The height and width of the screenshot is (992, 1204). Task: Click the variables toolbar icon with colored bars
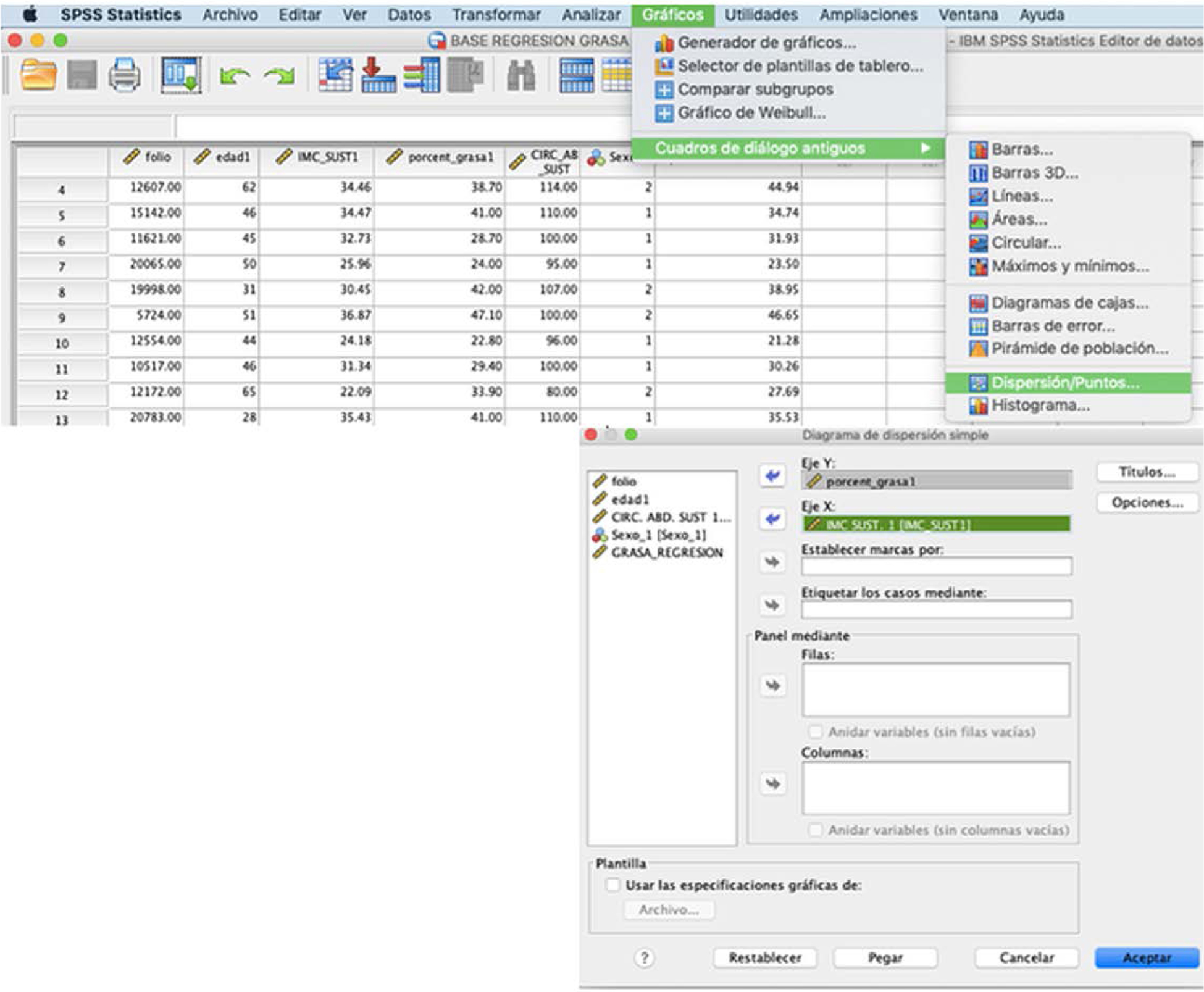tap(422, 75)
